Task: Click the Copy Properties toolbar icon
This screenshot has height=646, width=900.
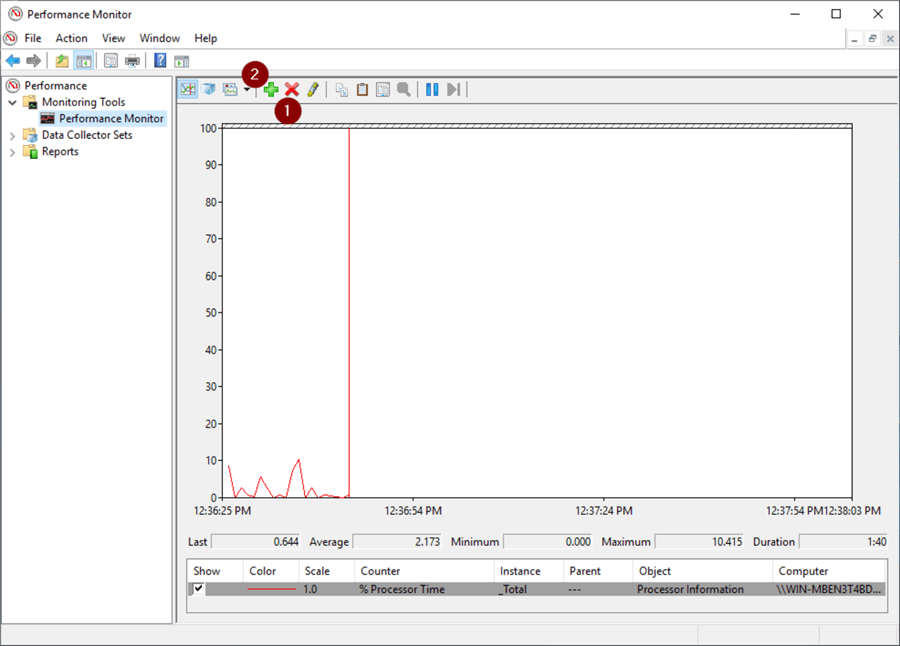Action: tap(342, 90)
